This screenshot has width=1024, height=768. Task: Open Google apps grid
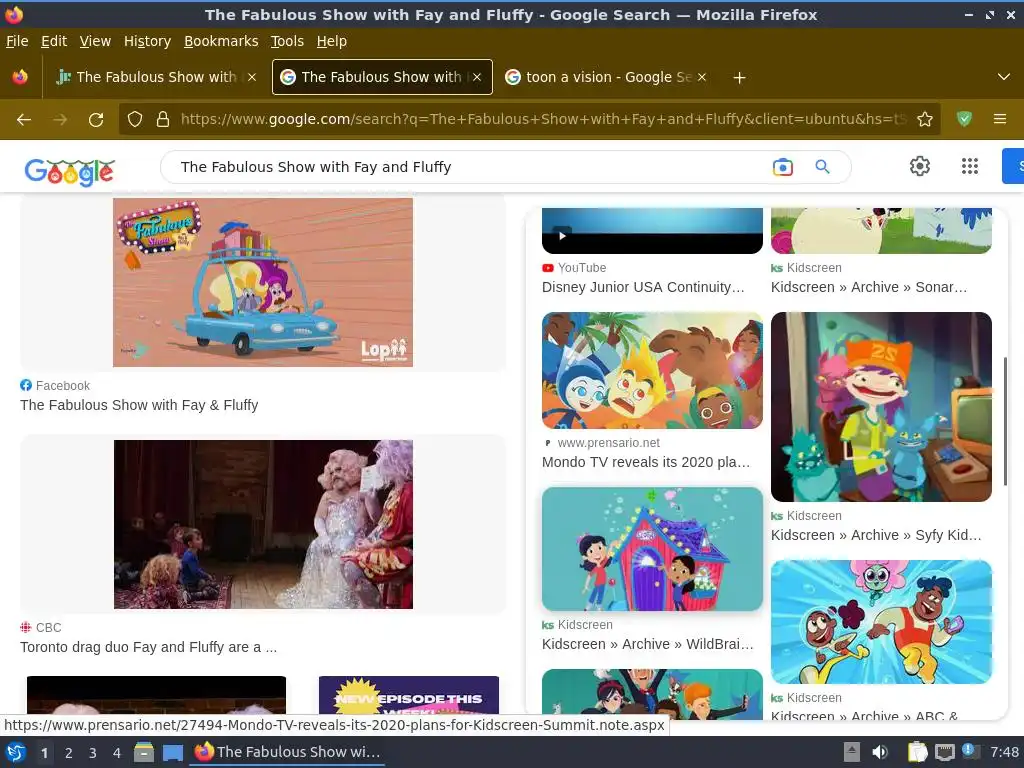pyautogui.click(x=970, y=166)
